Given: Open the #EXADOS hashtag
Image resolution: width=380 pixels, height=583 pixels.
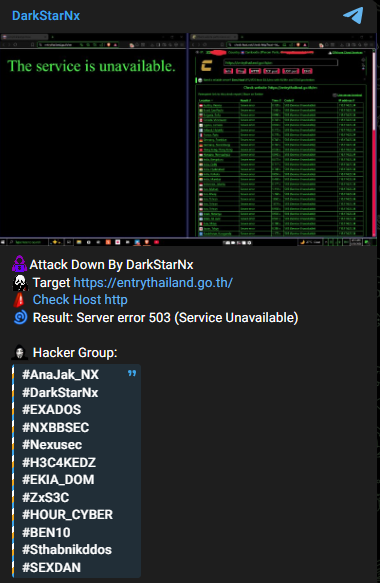Looking at the screenshot, I should coord(51,409).
